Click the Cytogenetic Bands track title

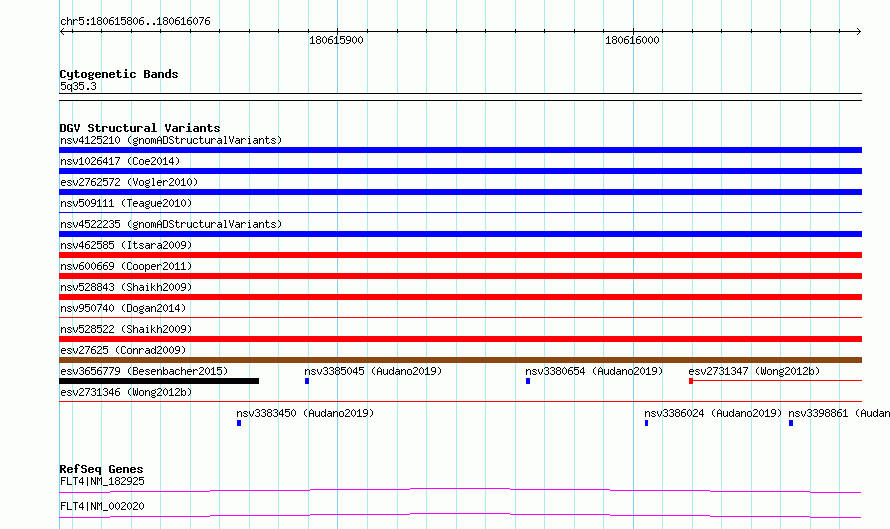pyautogui.click(x=119, y=74)
